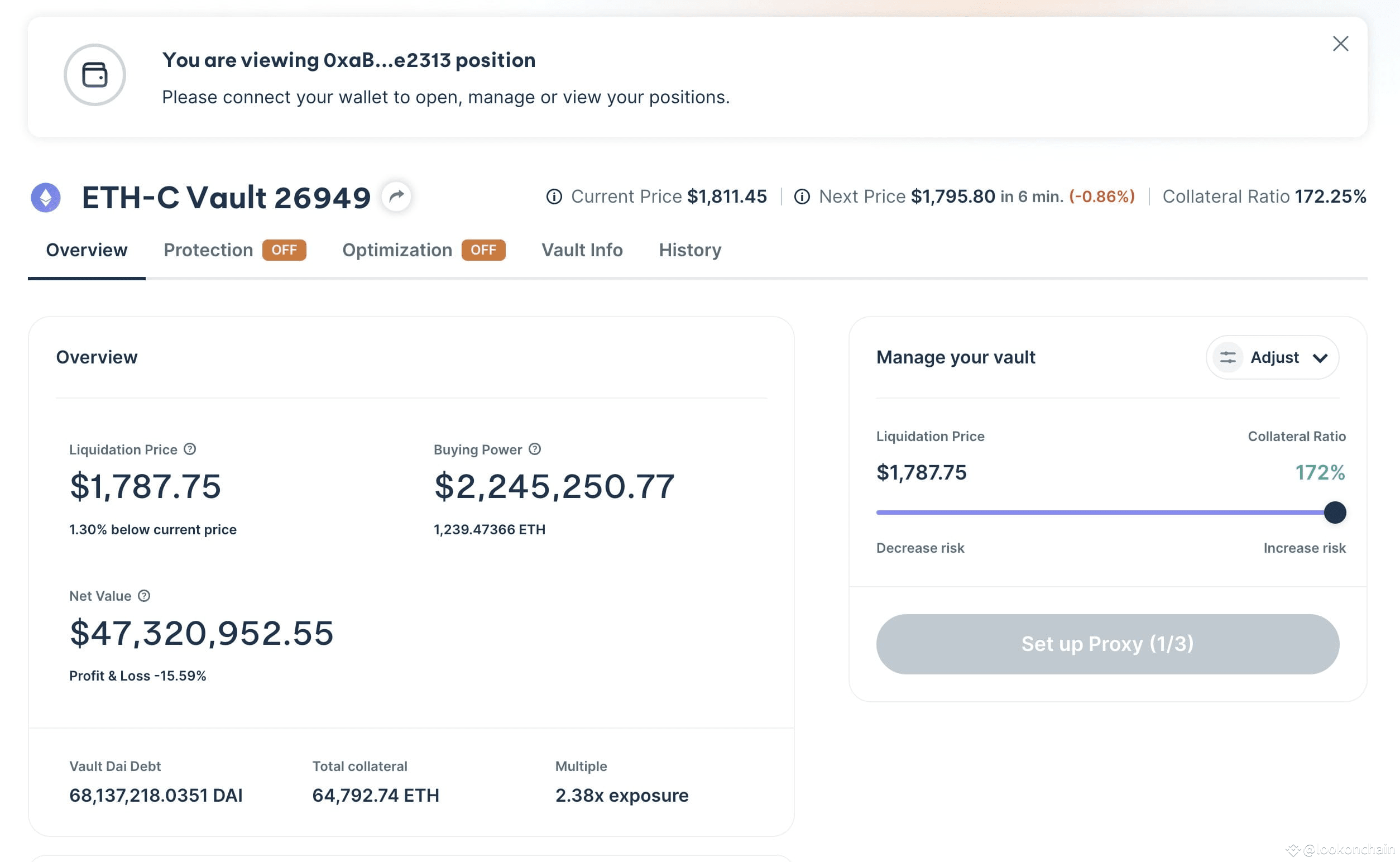The height and width of the screenshot is (862, 1400).
Task: Click the info icon next to Current Price
Action: point(555,196)
